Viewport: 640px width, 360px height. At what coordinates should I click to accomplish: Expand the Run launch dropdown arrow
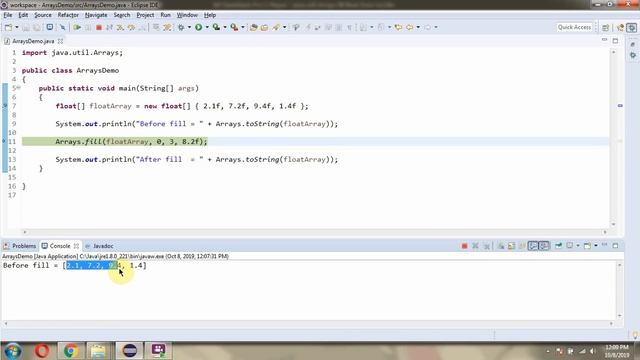click(207, 27)
